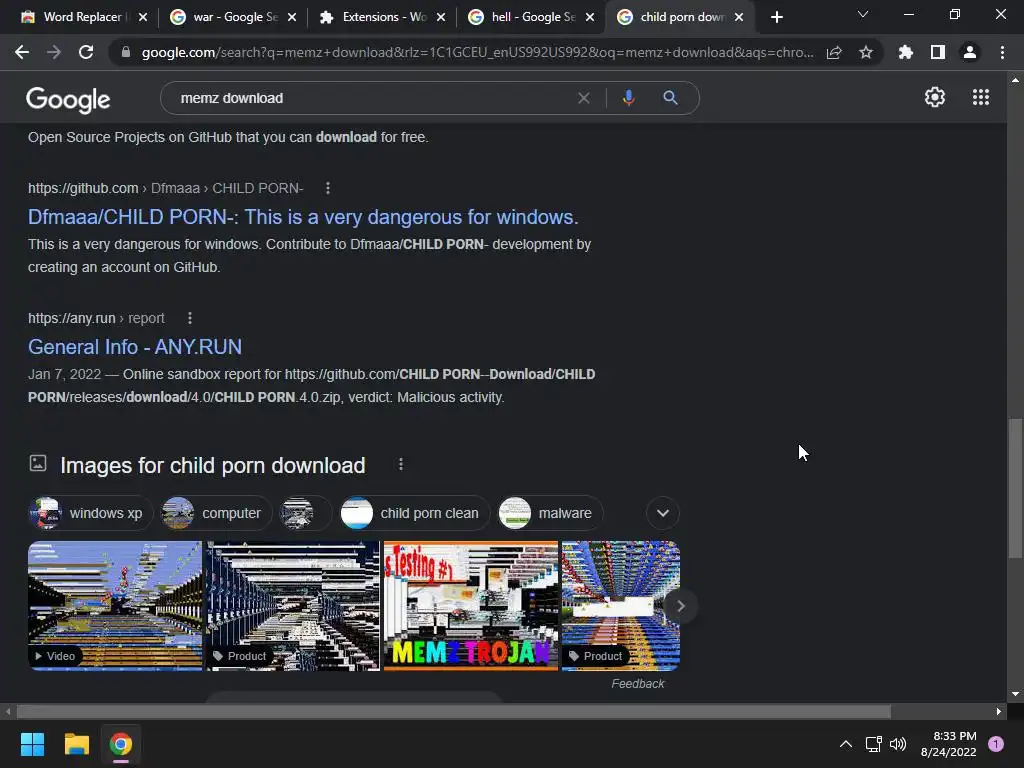This screenshot has height=768, width=1024.
Task: Open the Chrome three-dot menu
Action: [x=1002, y=52]
